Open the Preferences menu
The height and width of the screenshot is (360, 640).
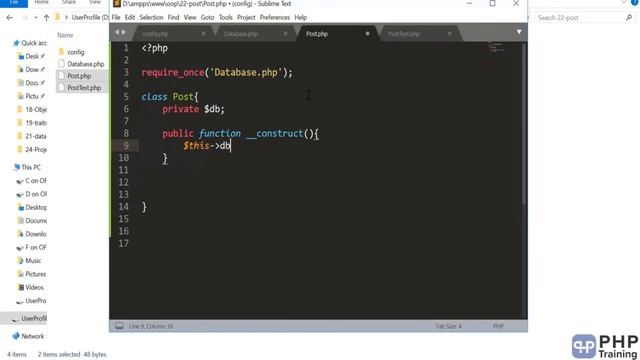point(275,18)
